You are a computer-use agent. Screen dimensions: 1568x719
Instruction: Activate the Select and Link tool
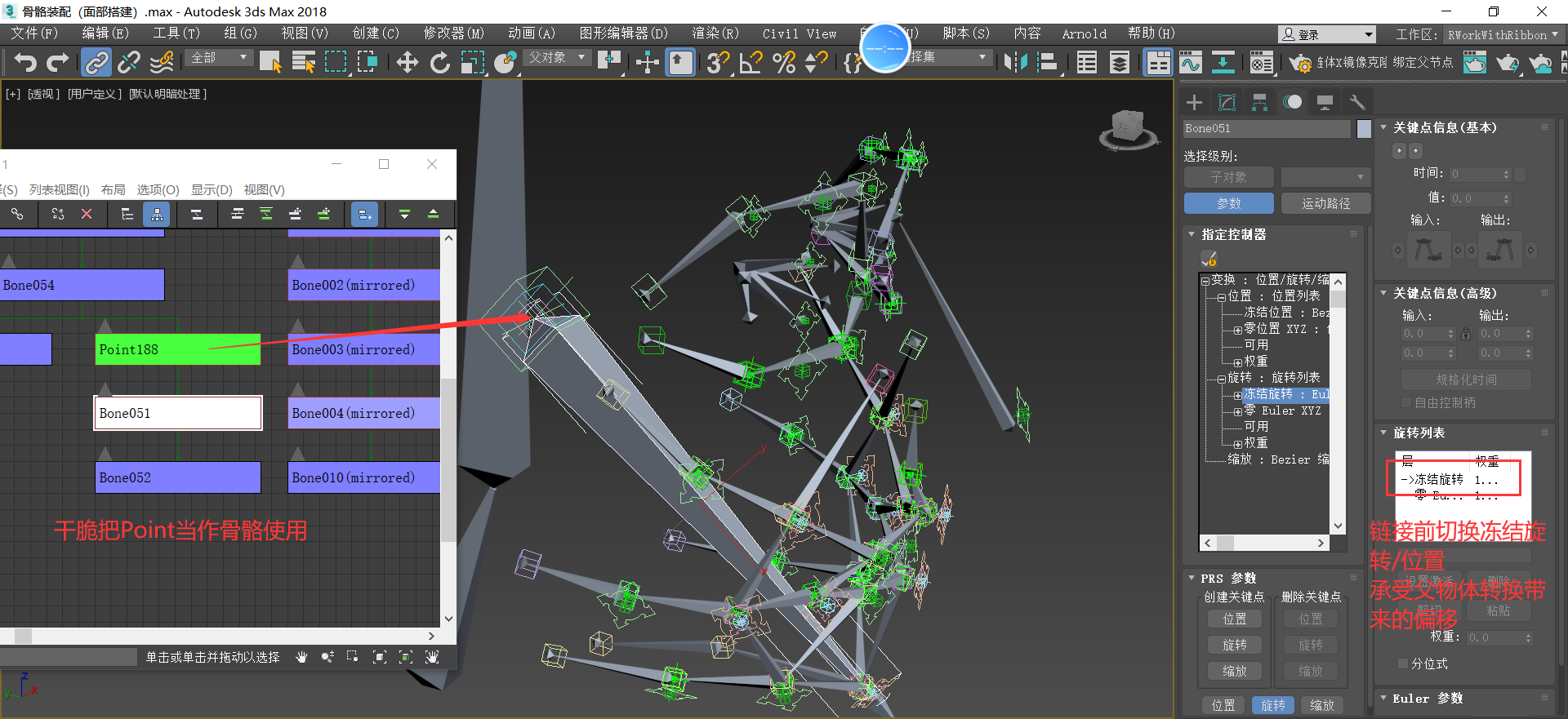pos(96,62)
